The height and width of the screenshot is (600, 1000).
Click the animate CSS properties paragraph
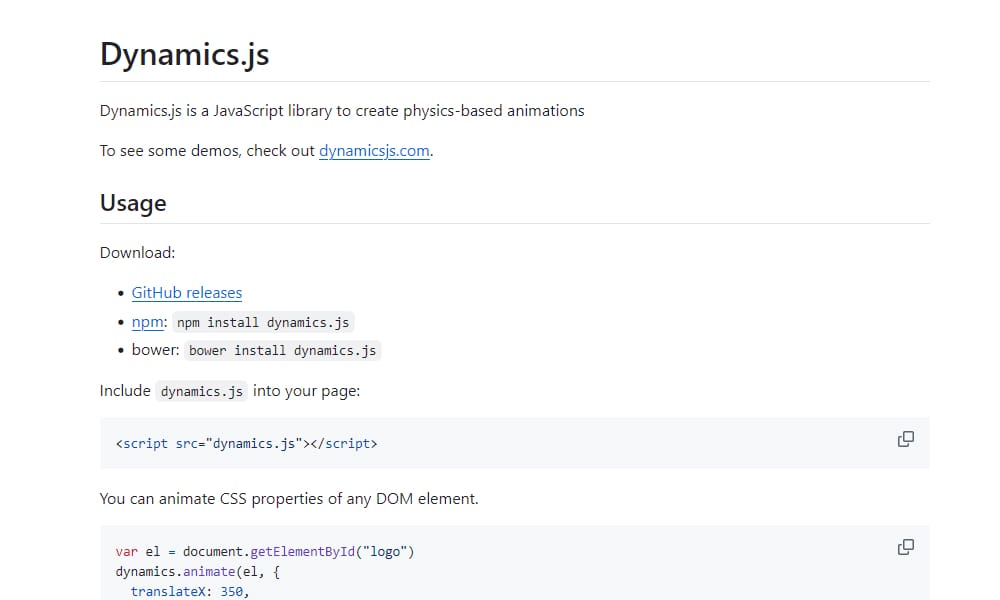289,498
